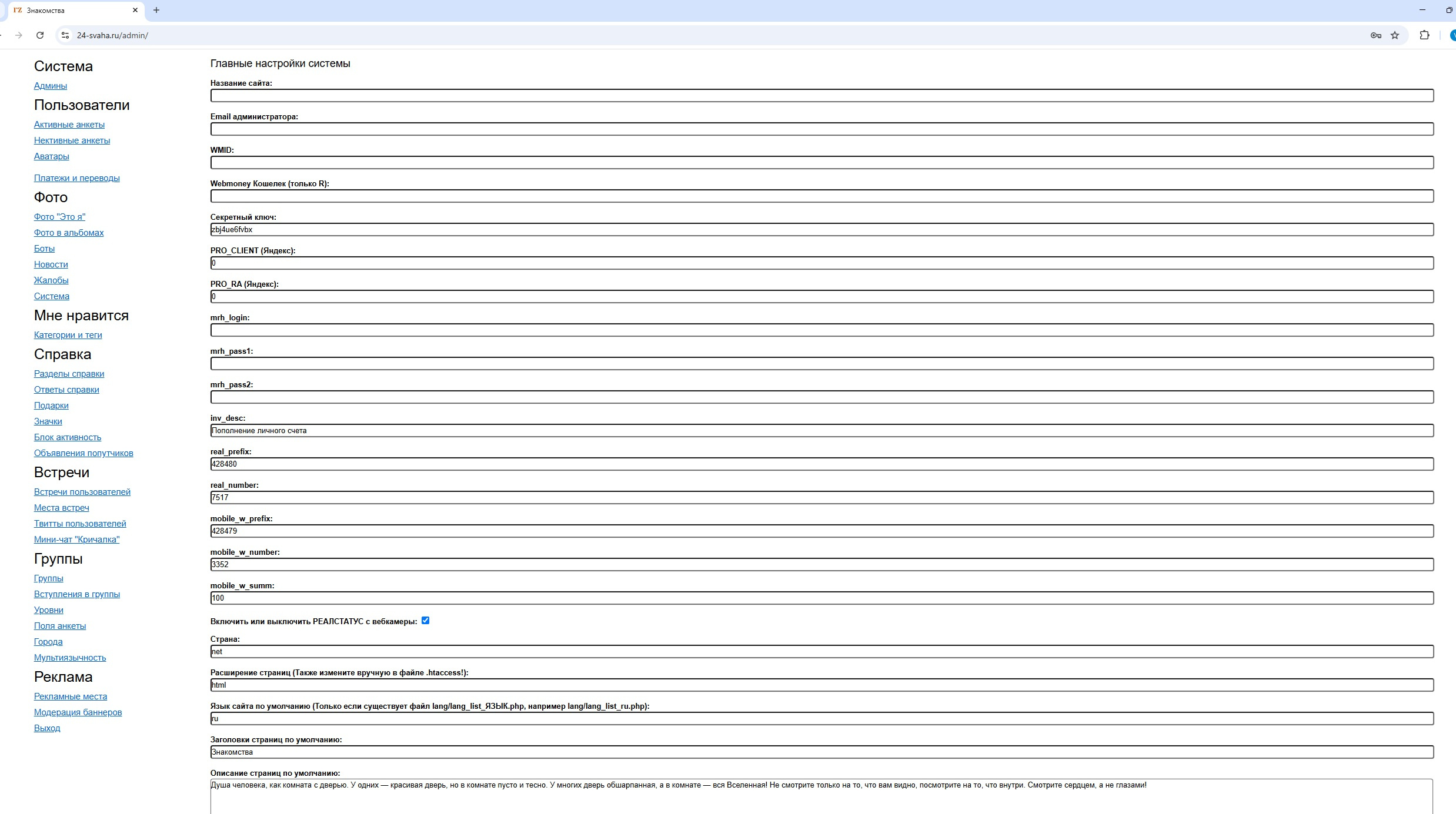Open the site information icon in the address bar
This screenshot has height=814, width=1456.
(65, 35)
